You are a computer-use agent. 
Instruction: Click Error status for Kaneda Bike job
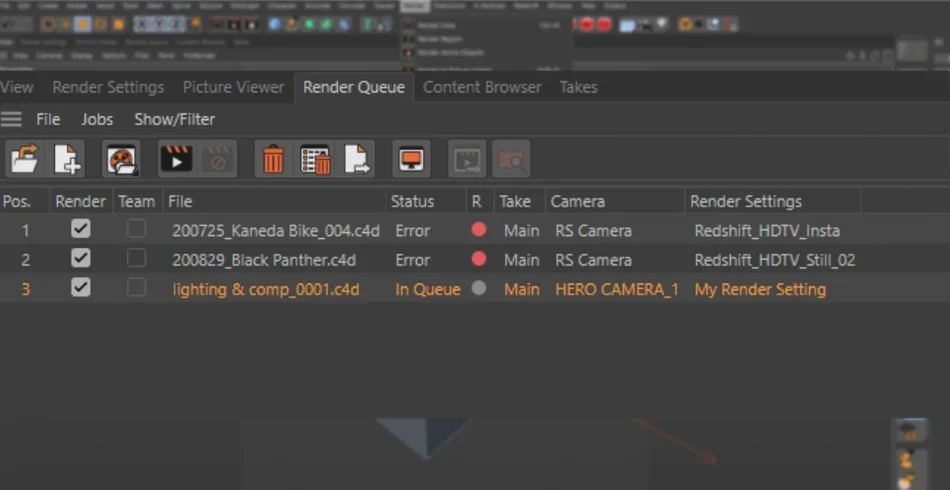(x=413, y=231)
